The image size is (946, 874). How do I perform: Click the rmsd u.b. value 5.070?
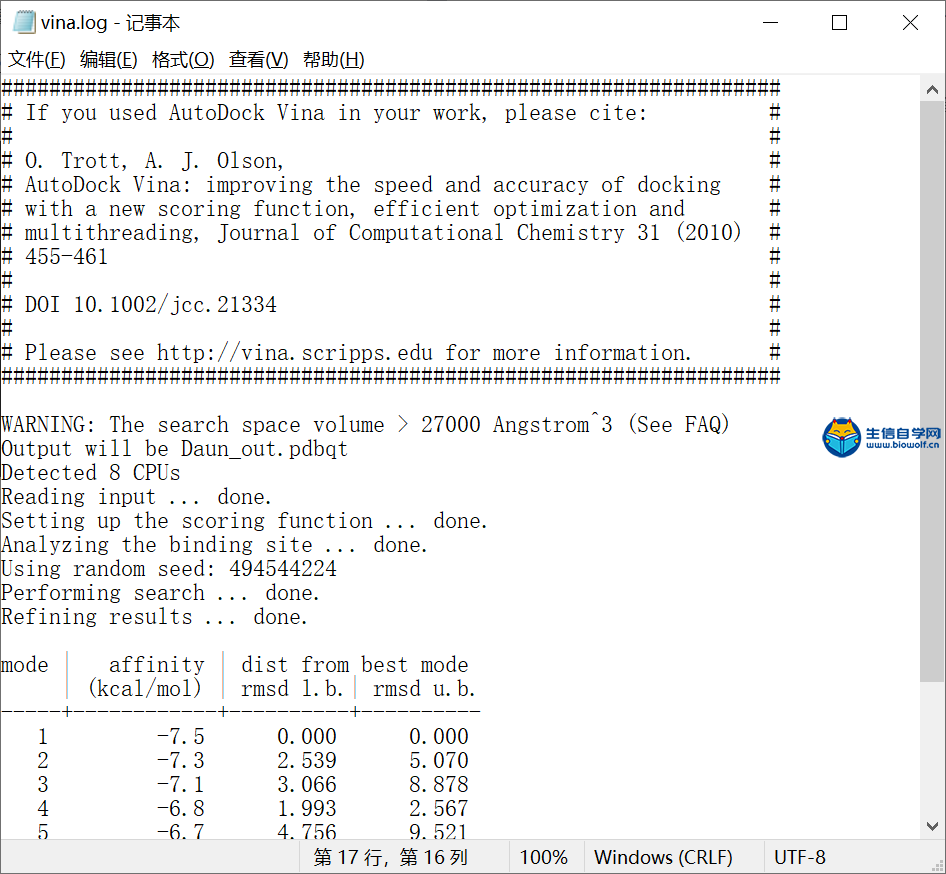[x=439, y=761]
